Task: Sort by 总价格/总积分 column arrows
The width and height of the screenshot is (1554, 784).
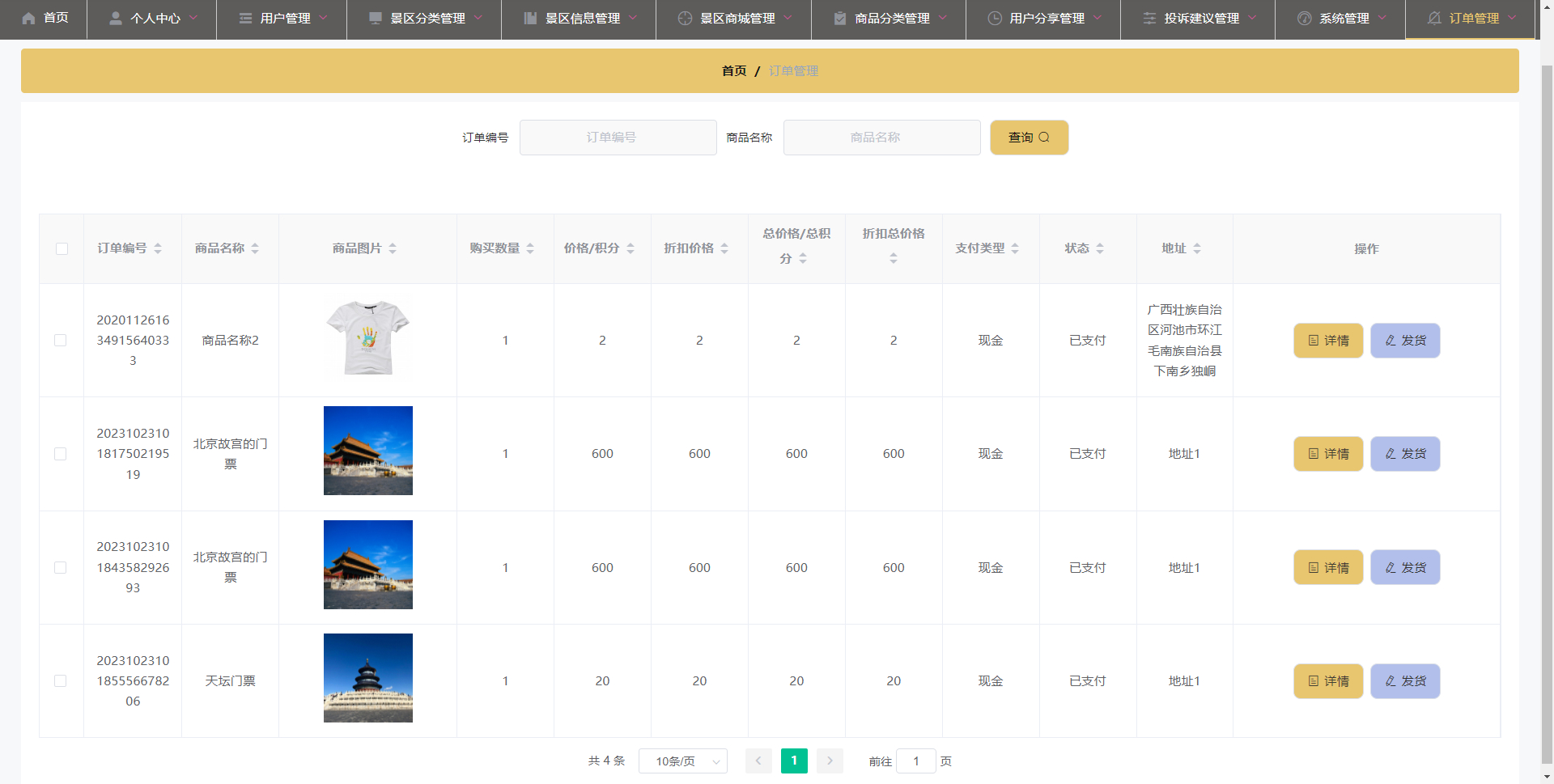Action: coord(803,258)
